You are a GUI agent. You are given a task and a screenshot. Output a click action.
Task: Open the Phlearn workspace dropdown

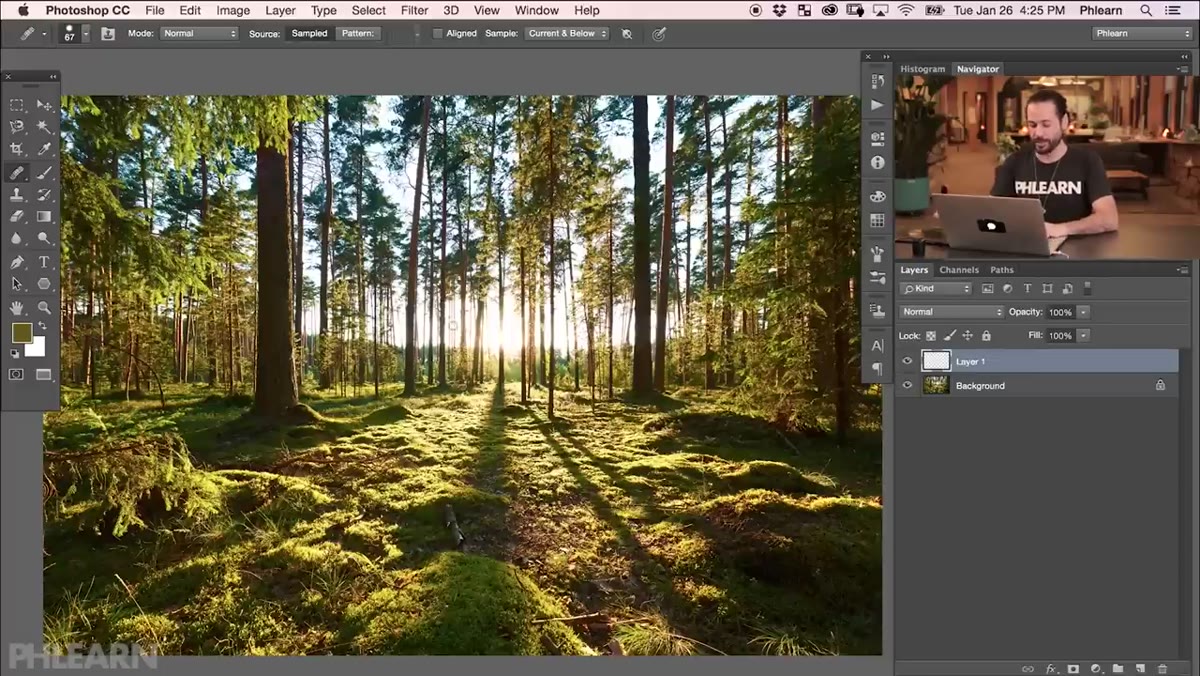[x=1141, y=33]
